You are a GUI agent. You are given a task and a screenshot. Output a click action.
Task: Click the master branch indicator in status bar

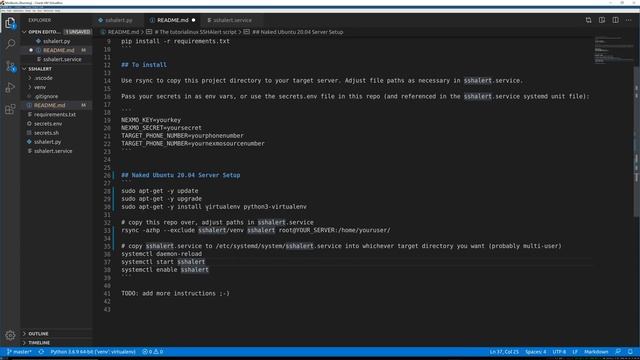(19, 352)
